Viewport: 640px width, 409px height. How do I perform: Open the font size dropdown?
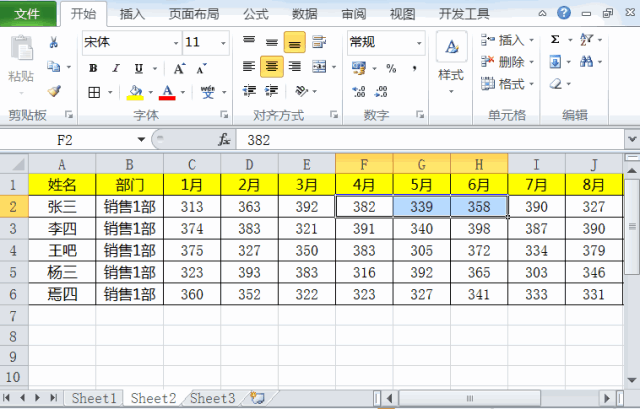[x=223, y=42]
